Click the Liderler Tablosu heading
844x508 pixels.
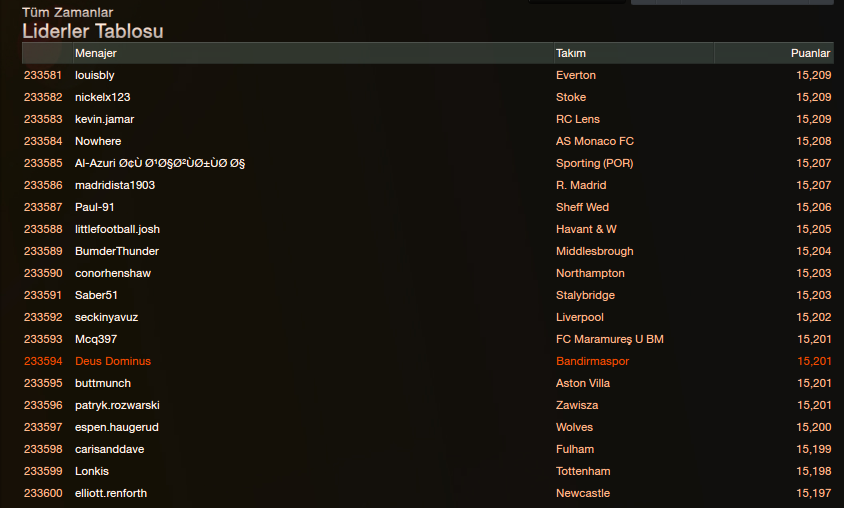(93, 31)
